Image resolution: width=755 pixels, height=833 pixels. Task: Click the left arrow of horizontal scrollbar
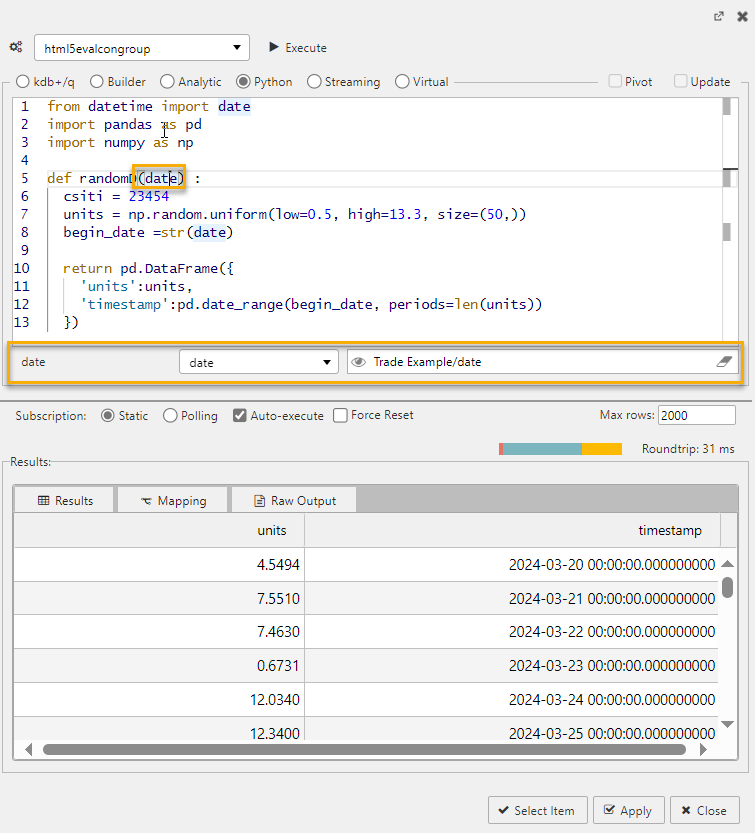tap(28, 748)
